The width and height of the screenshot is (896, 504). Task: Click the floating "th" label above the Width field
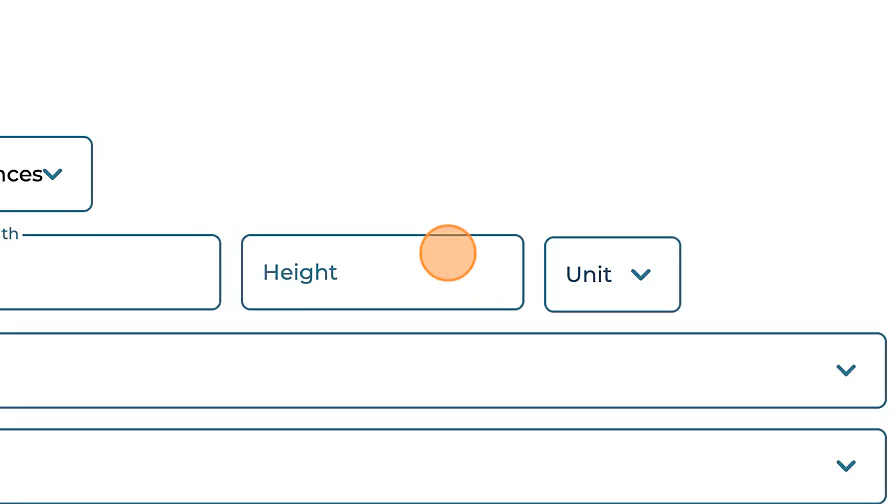pos(9,234)
